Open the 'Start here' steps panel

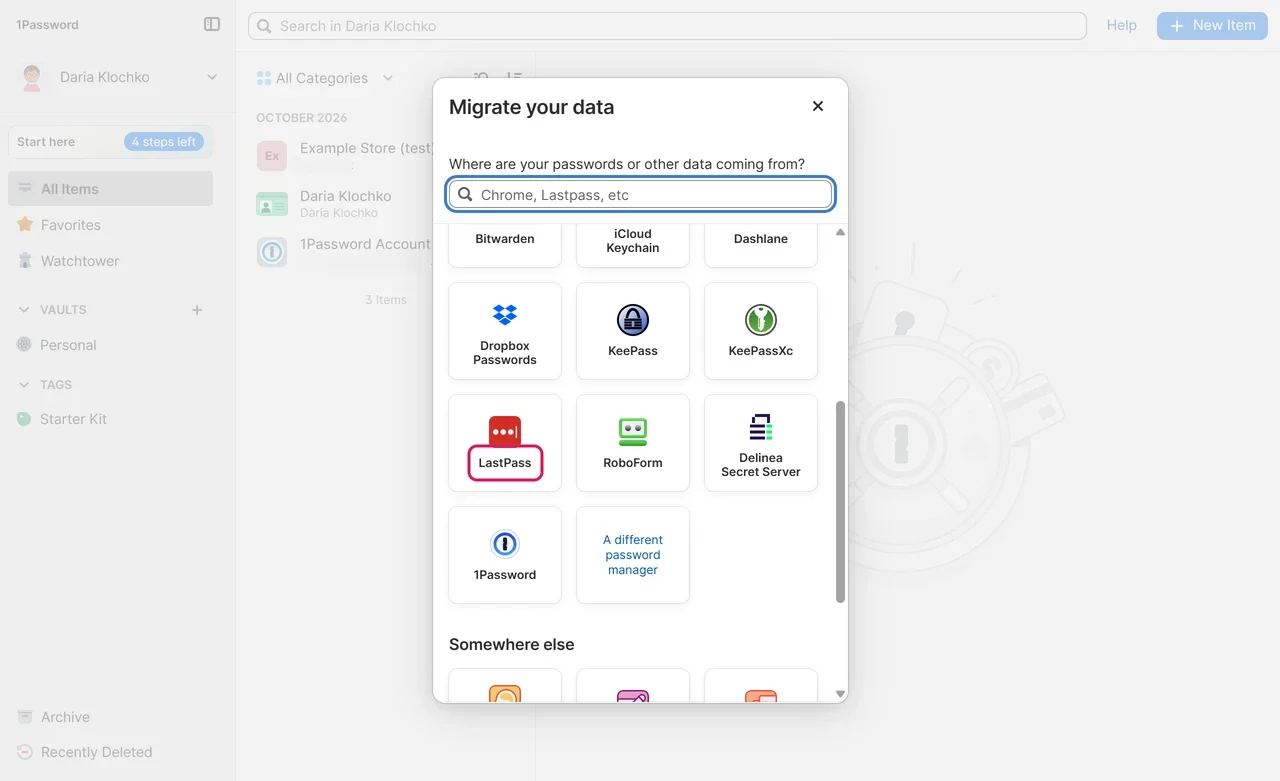coord(110,142)
